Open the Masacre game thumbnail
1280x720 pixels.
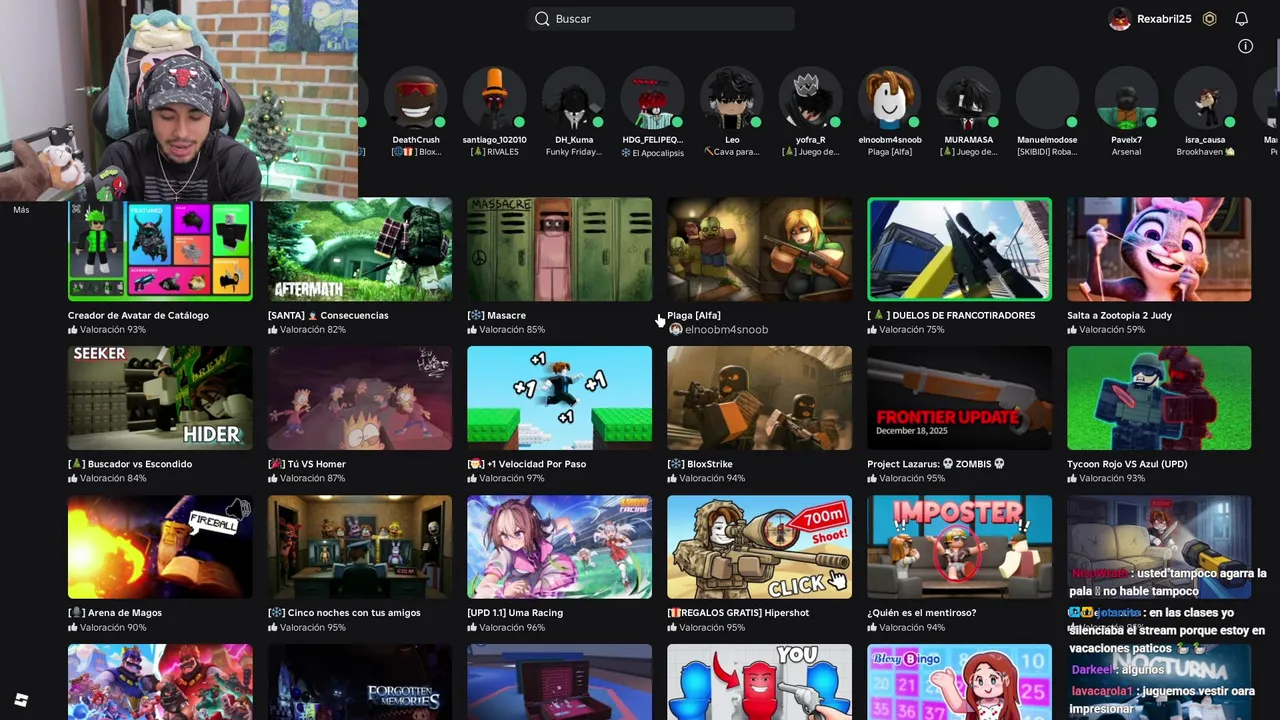click(x=560, y=249)
